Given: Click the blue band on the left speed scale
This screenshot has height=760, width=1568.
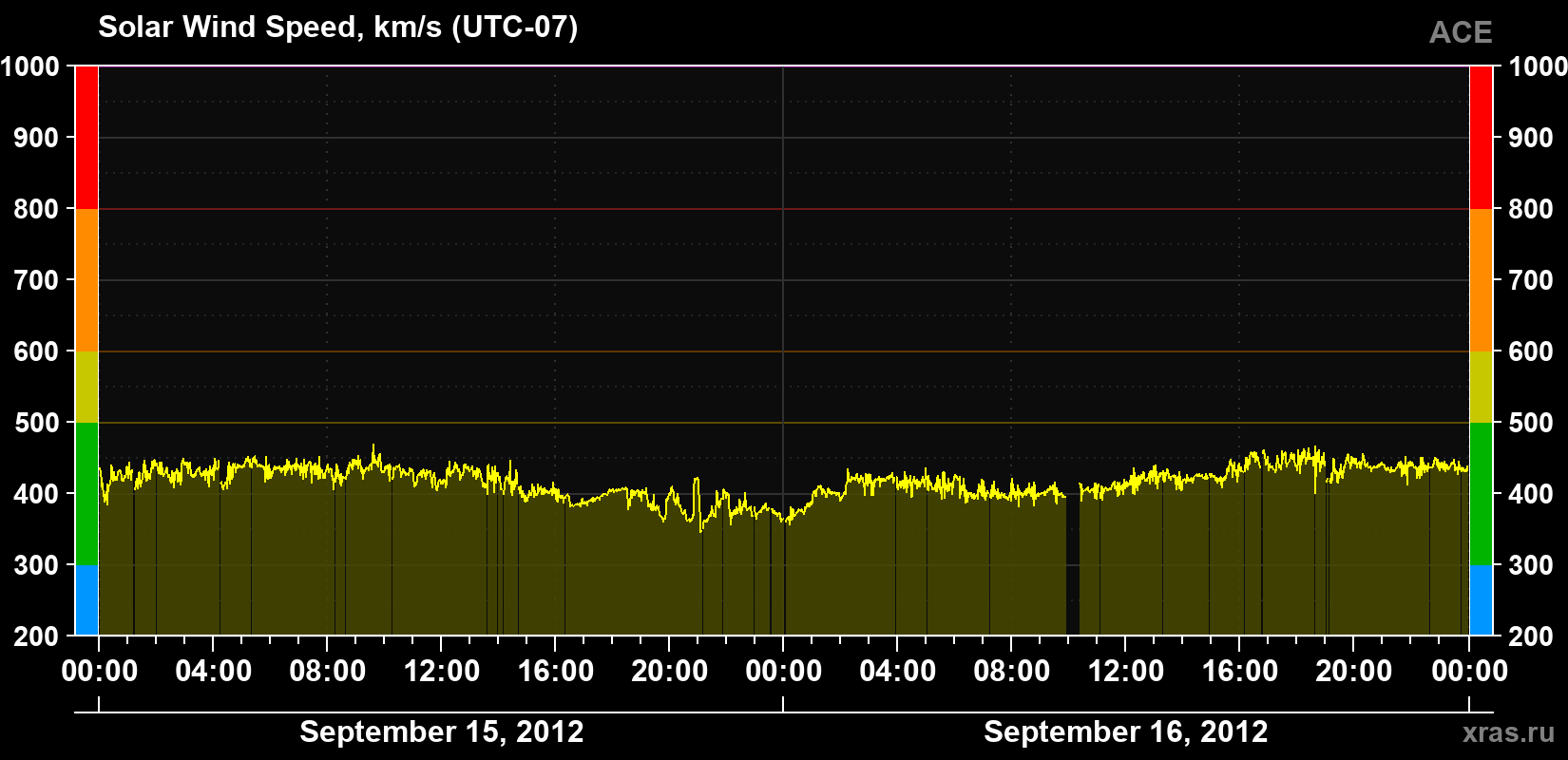Looking at the screenshot, I should click(x=86, y=600).
